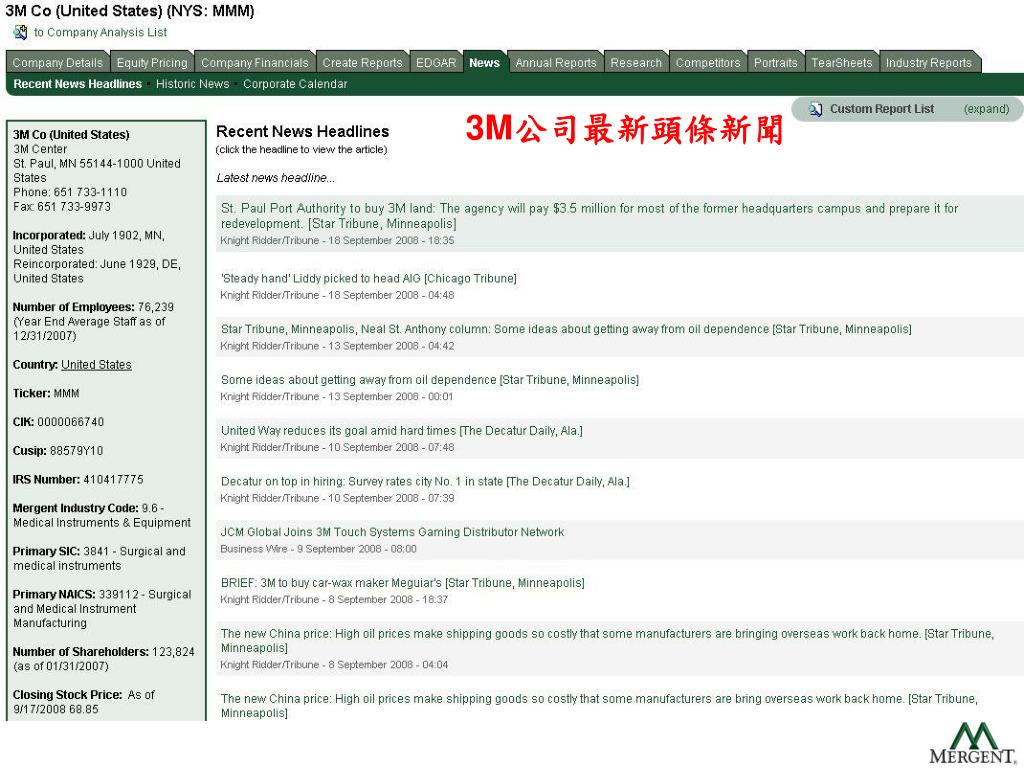The image size is (1024, 768).
Task: Click the Custom Report List magnifier icon
Action: point(815,109)
